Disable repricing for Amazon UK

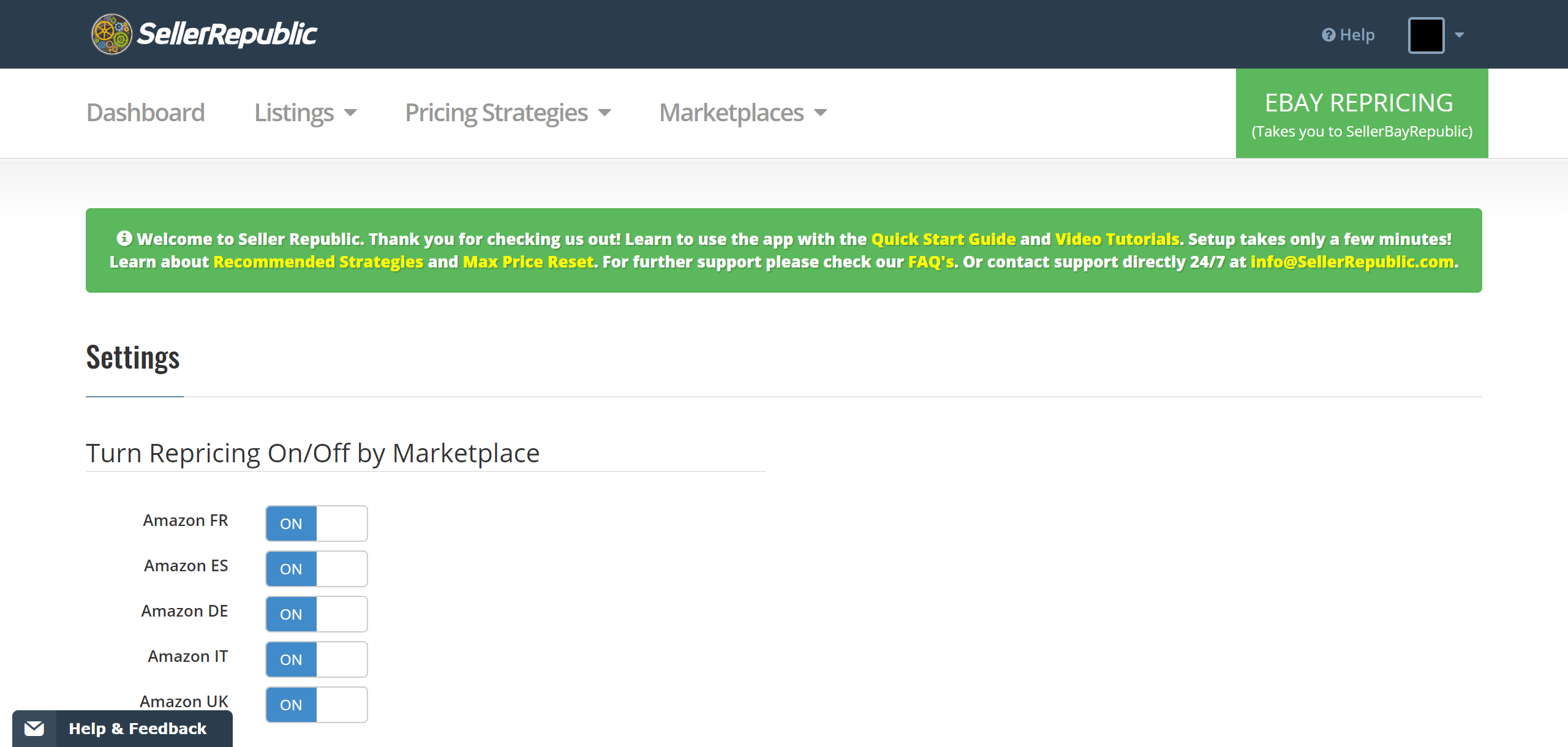pyautogui.click(x=316, y=705)
